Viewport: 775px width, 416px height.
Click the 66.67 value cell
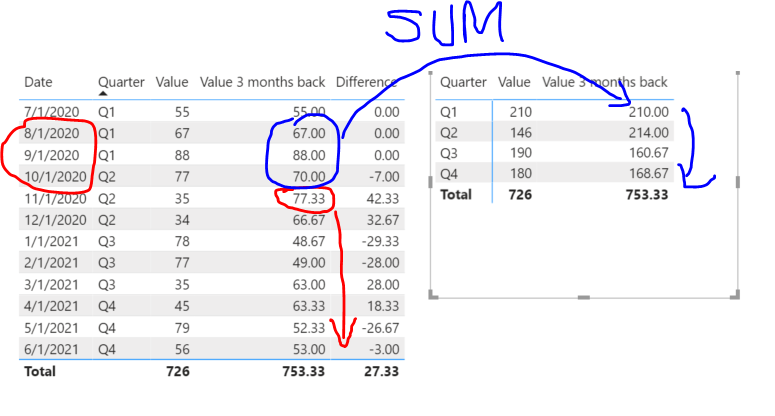point(309,220)
